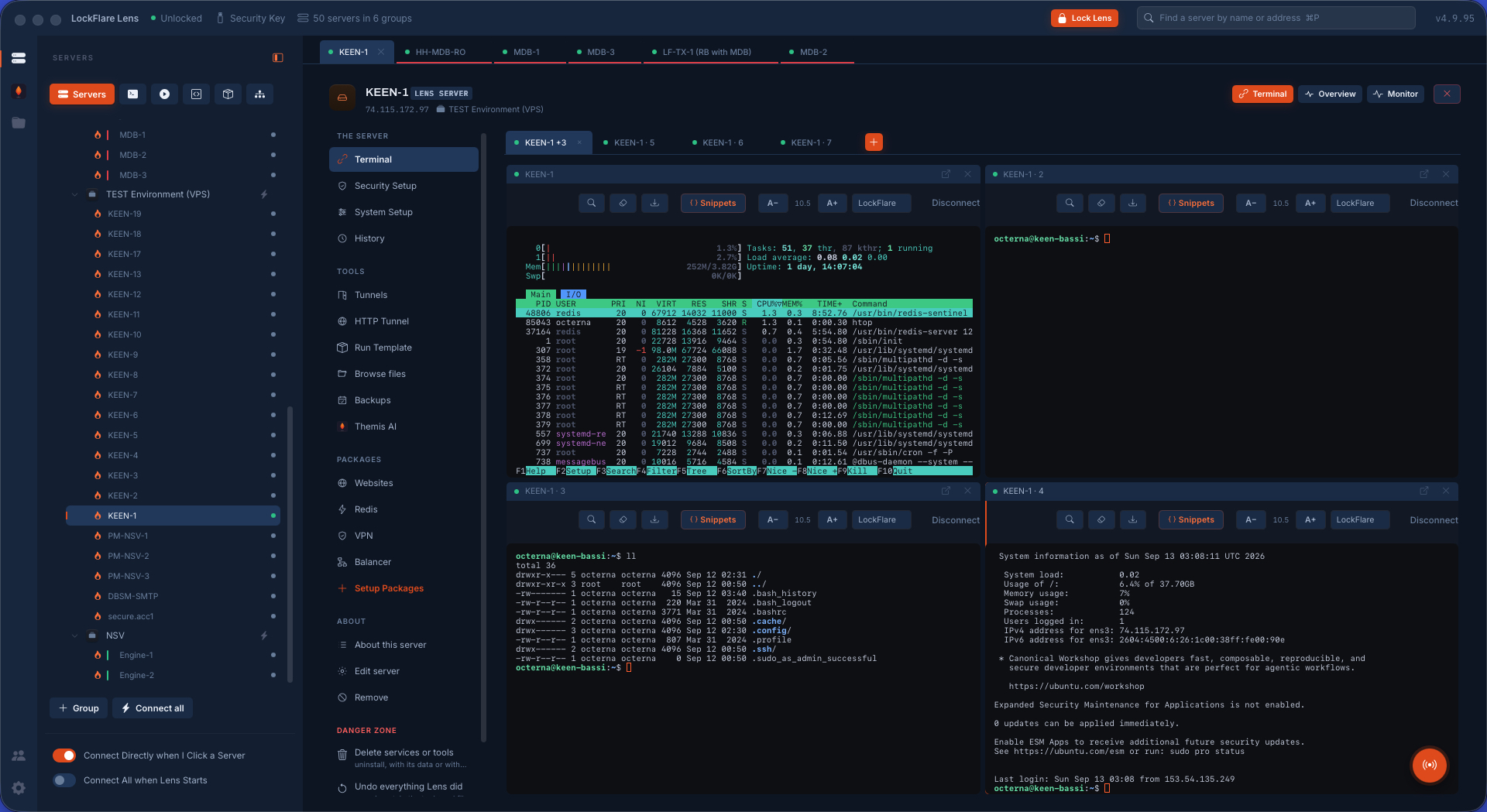This screenshot has height=812, width=1487.
Task: Click the cube package icon in the servers toolbar
Action: (228, 94)
